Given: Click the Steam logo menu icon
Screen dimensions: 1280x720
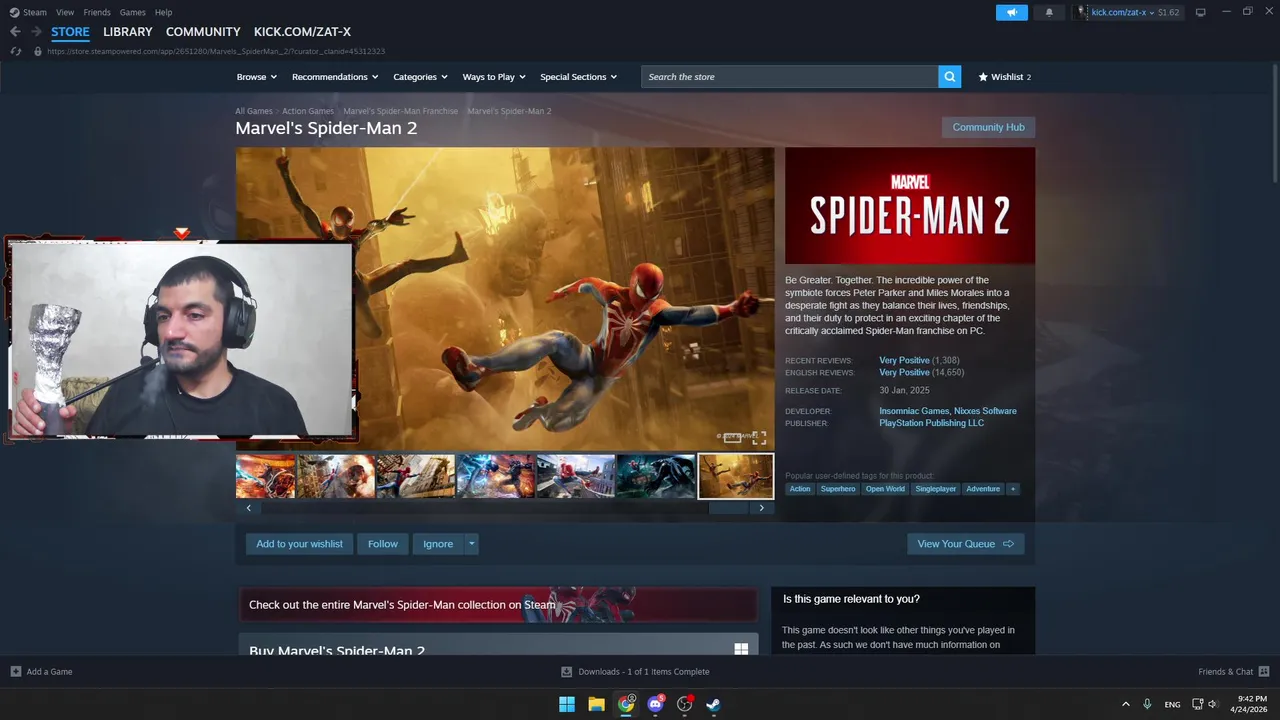Looking at the screenshot, I should point(14,12).
